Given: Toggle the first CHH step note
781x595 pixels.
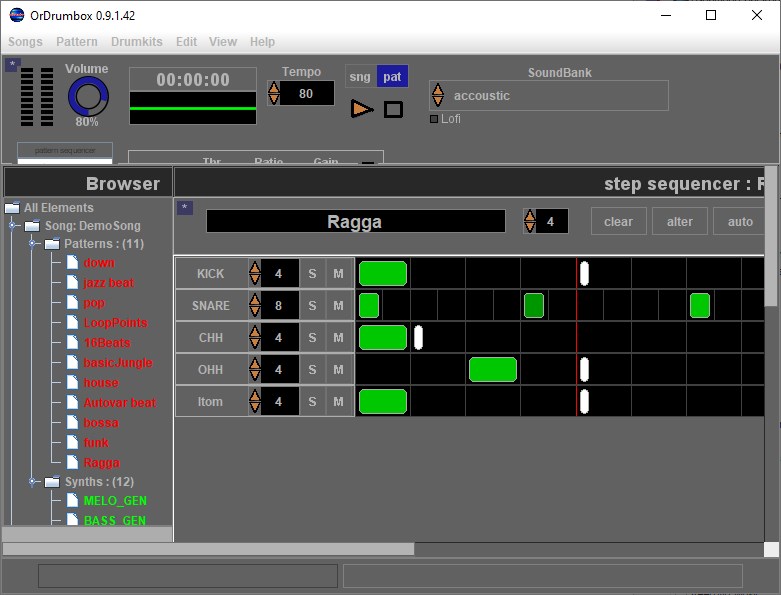Looking at the screenshot, I should [x=383, y=338].
